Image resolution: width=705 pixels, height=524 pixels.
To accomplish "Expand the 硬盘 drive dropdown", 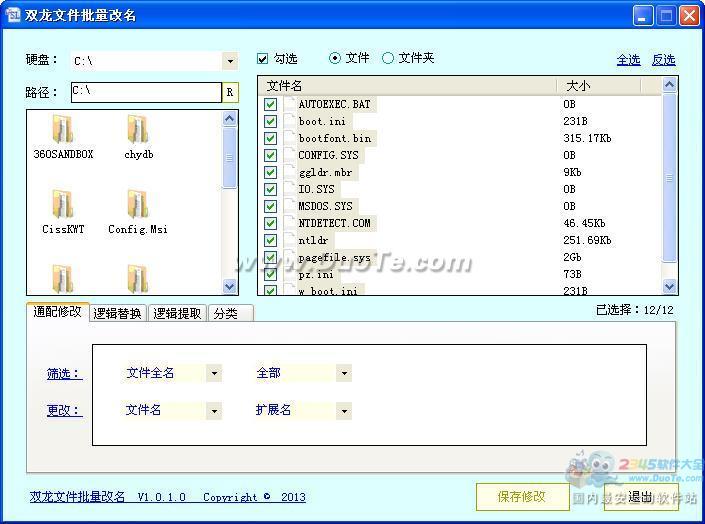I will coord(230,62).
